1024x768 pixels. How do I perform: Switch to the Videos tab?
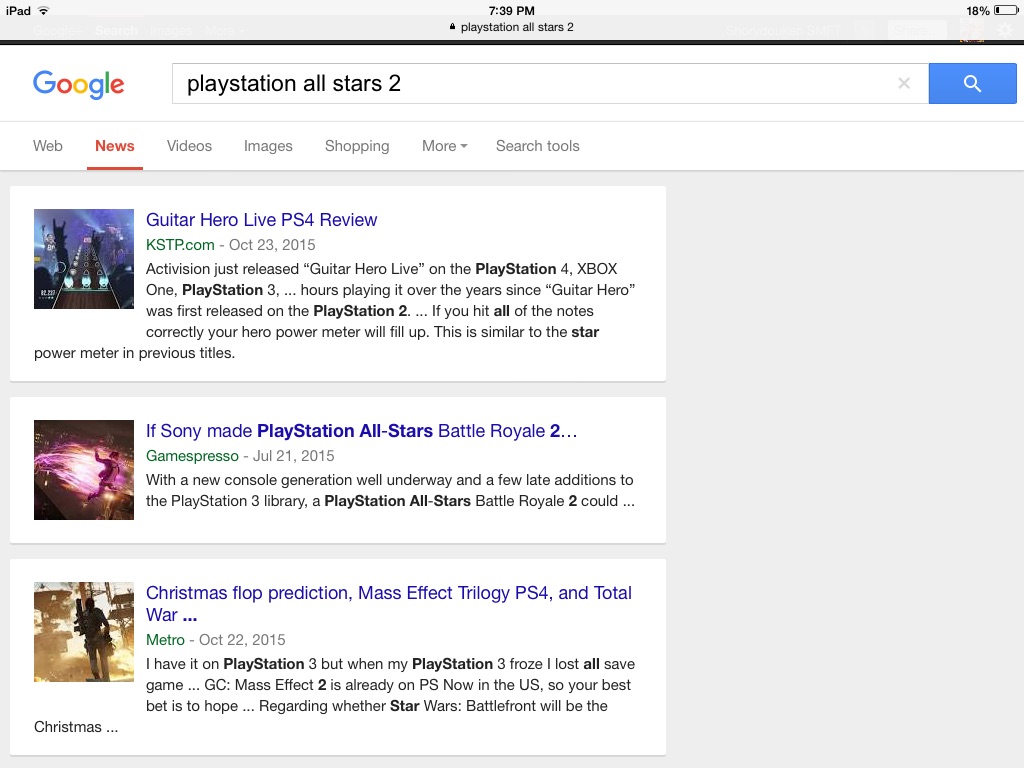click(x=189, y=146)
